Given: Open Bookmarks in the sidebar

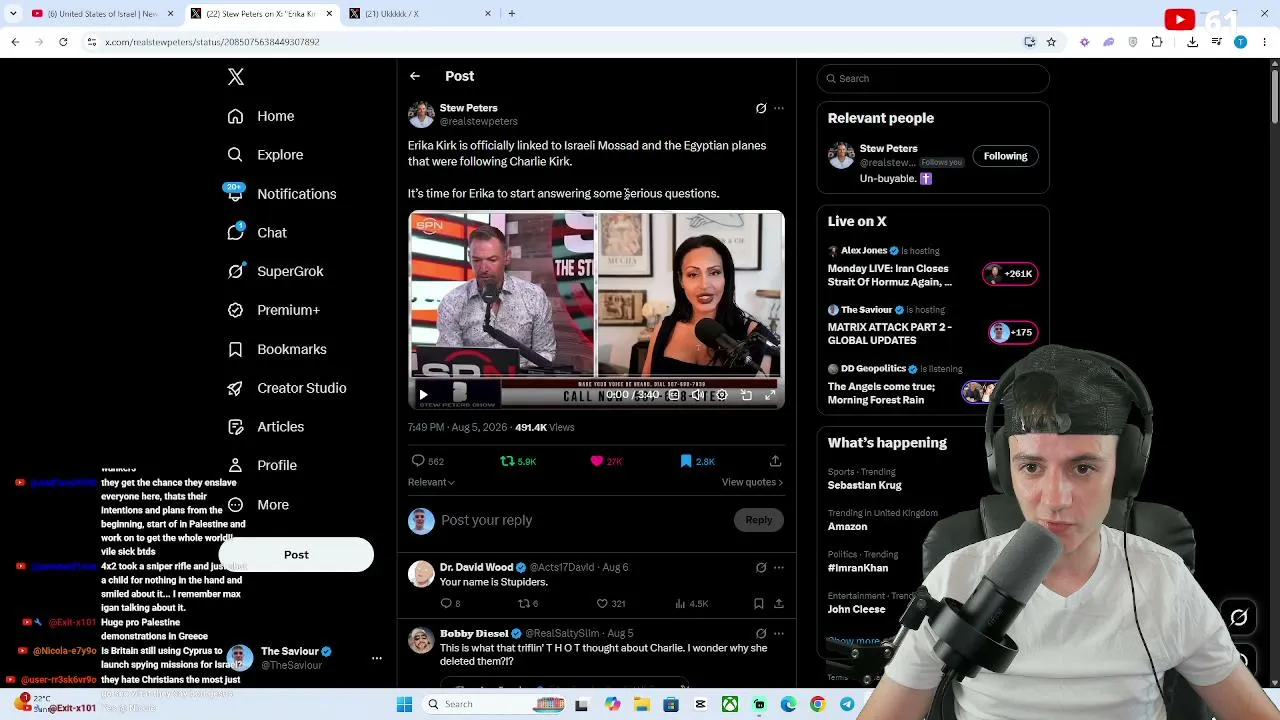Looking at the screenshot, I should (x=277, y=349).
